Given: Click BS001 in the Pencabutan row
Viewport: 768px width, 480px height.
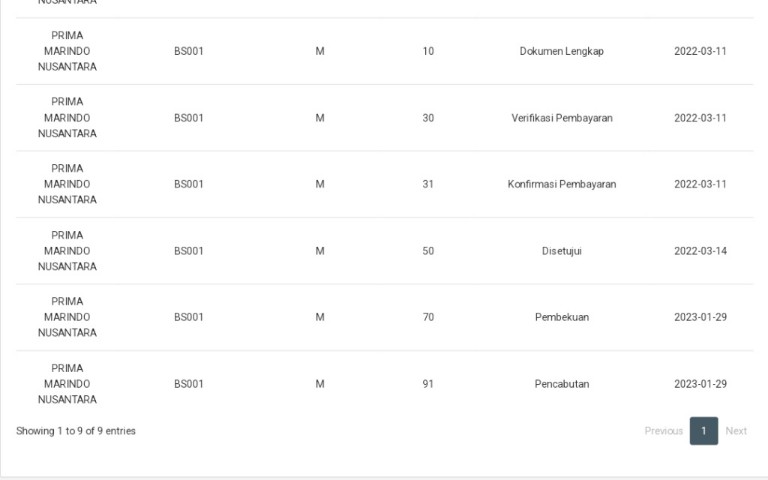Looking at the screenshot, I should [x=189, y=384].
